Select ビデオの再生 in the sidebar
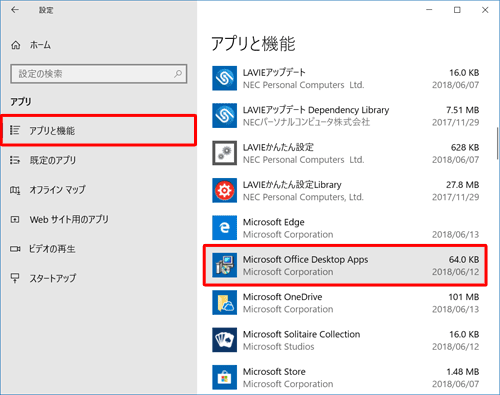The width and height of the screenshot is (500, 395). coord(98,249)
